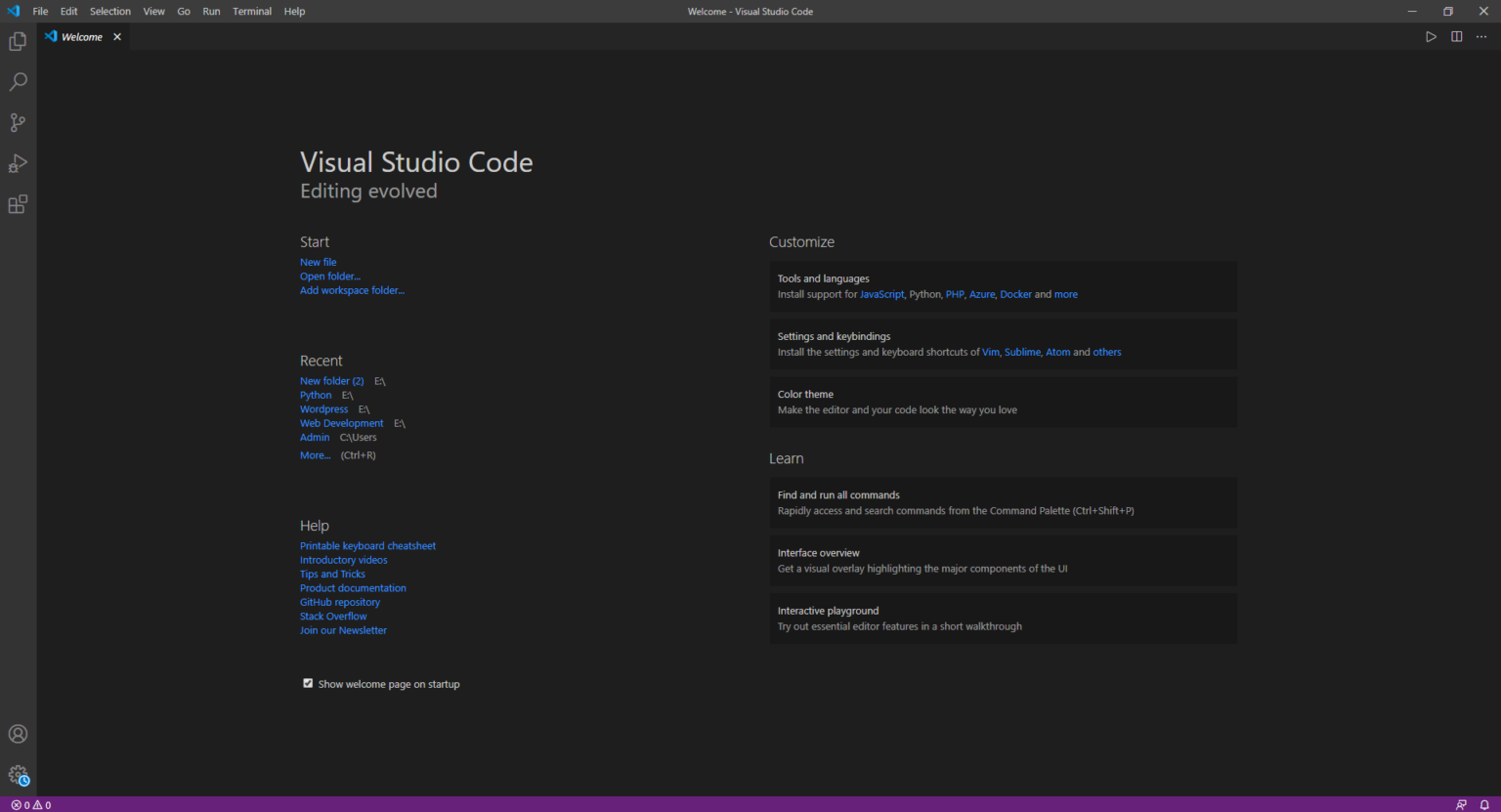The image size is (1501, 812).
Task: Open the View menu
Action: 154,11
